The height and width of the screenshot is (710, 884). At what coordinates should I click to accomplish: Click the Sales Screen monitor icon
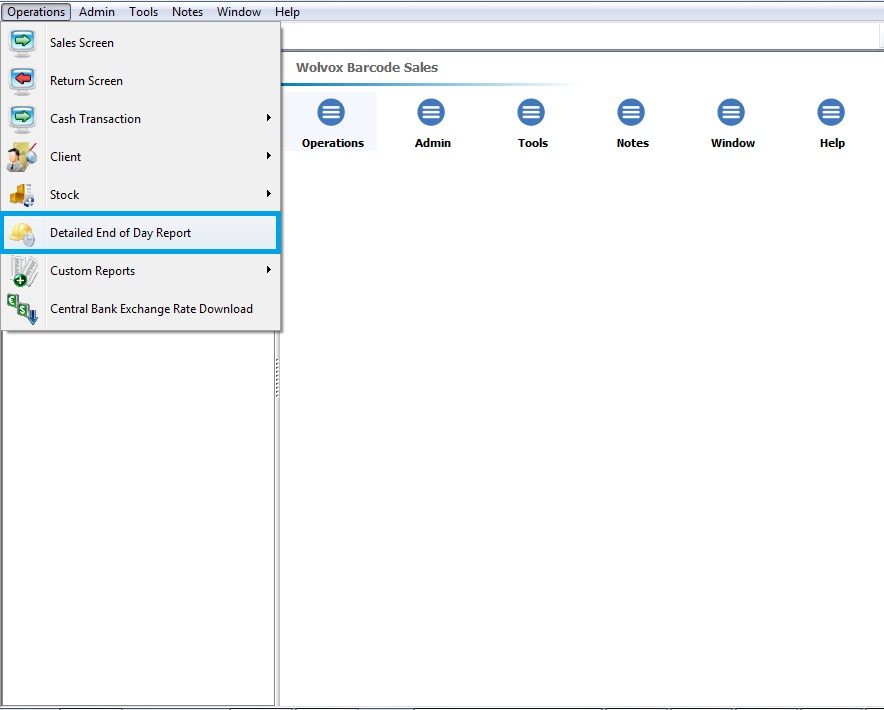pos(23,43)
